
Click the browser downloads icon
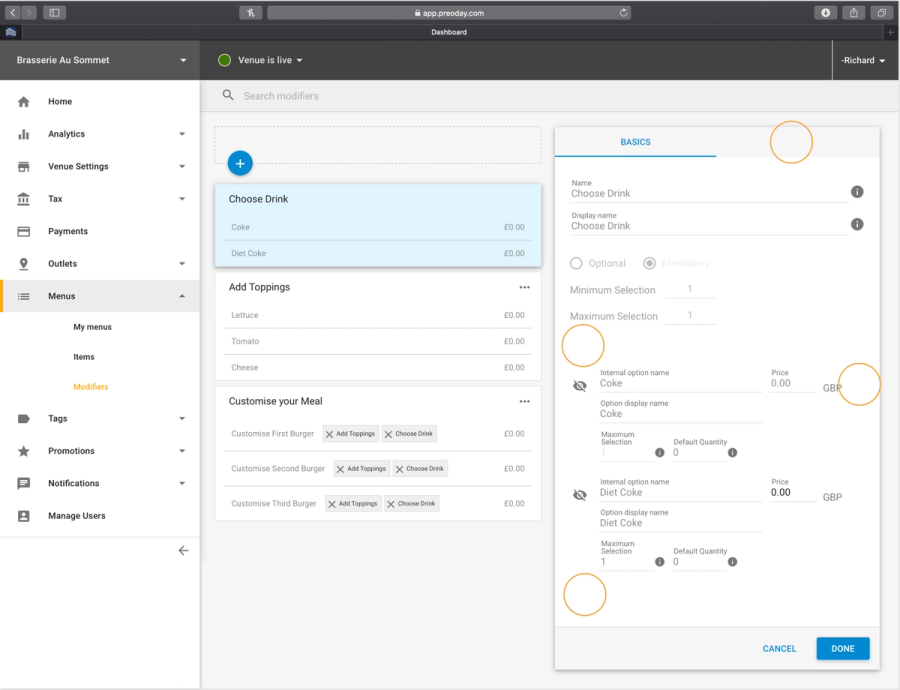click(x=825, y=13)
